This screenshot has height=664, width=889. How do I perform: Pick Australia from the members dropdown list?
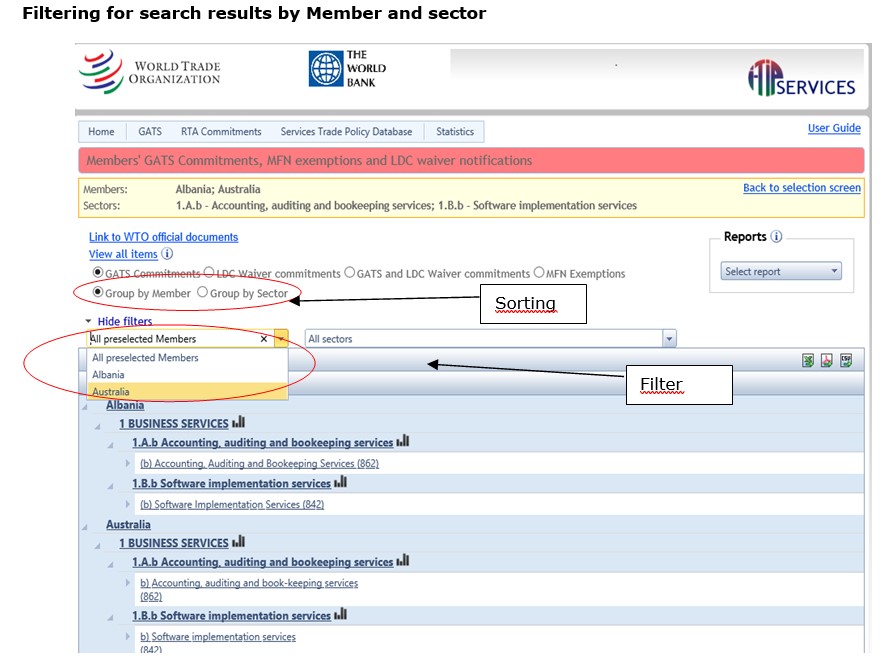[188, 391]
